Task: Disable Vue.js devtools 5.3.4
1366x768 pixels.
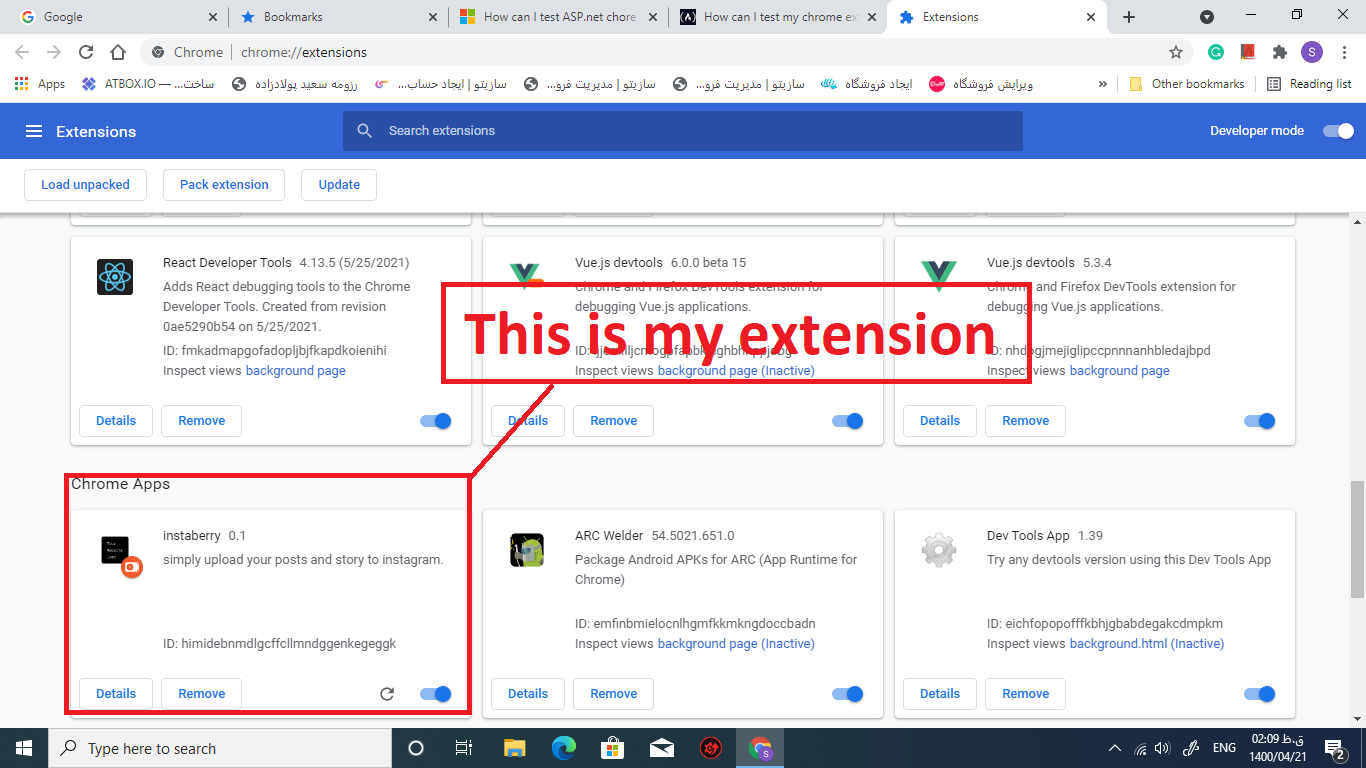Action: 1260,421
